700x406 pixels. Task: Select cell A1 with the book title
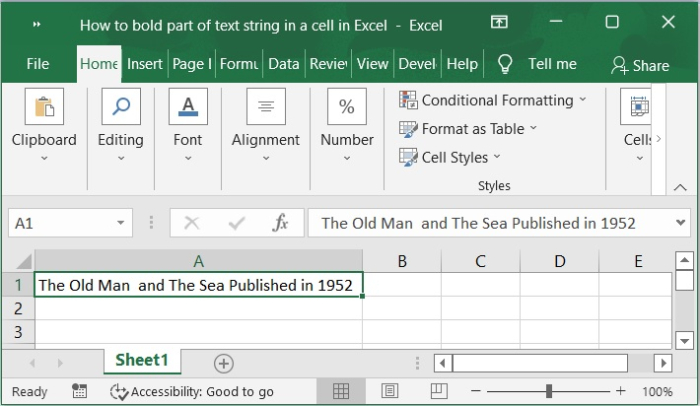[x=198, y=285]
